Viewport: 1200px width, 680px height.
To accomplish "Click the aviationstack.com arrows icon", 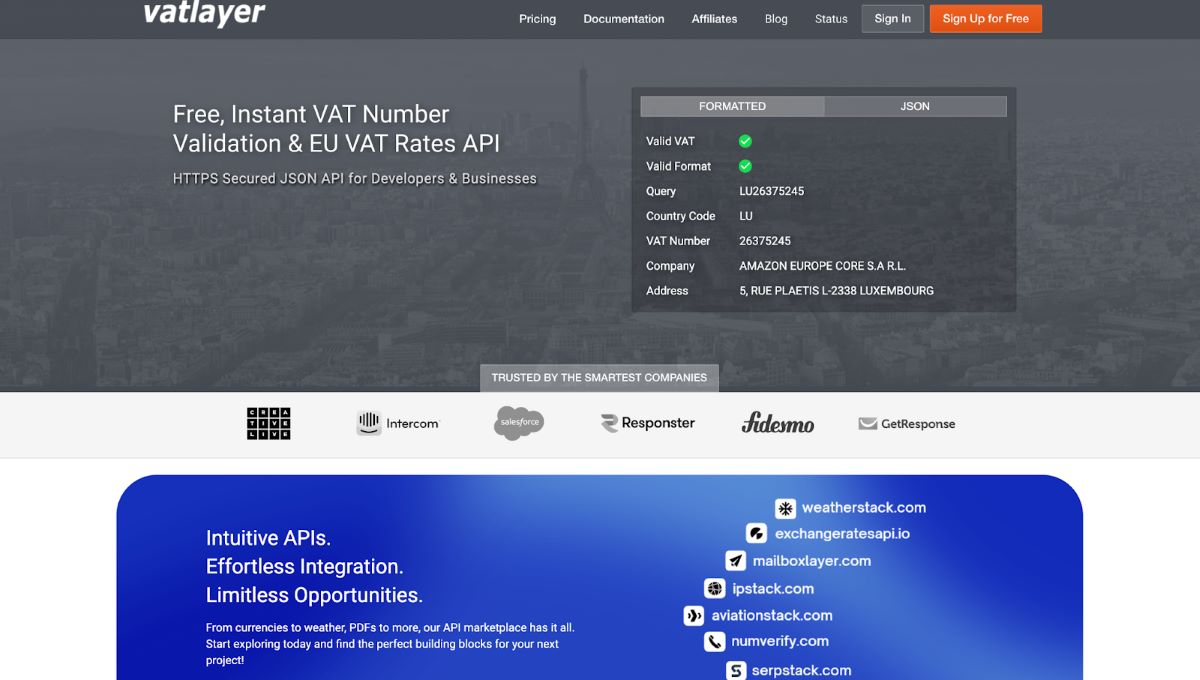I will (x=693, y=615).
